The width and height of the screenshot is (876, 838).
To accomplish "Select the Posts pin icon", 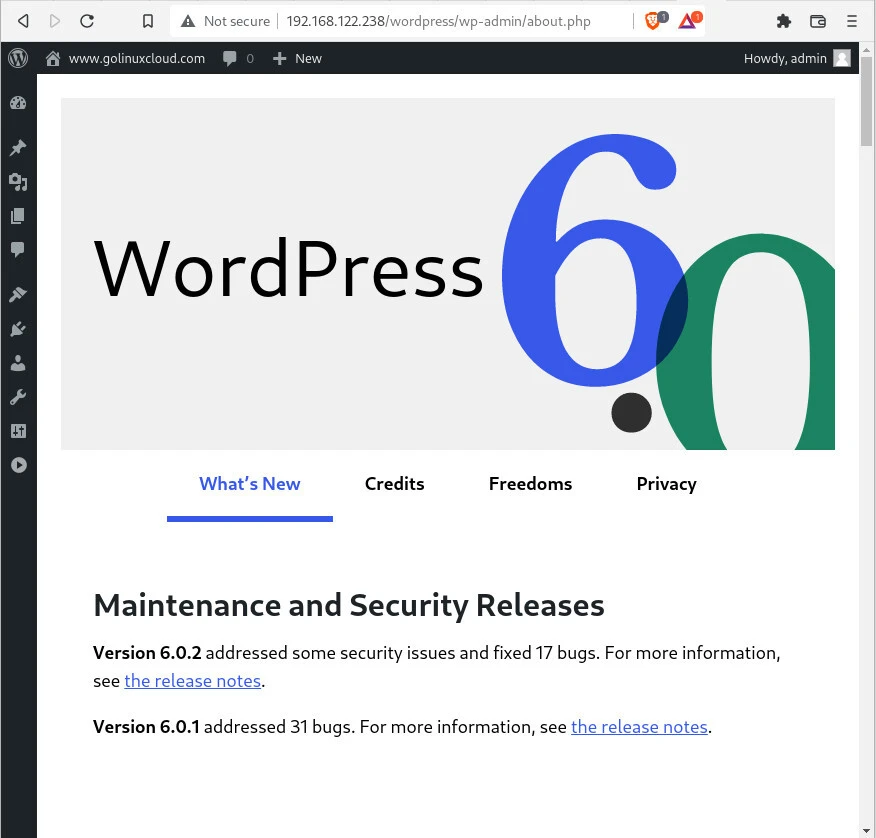I will pos(18,147).
